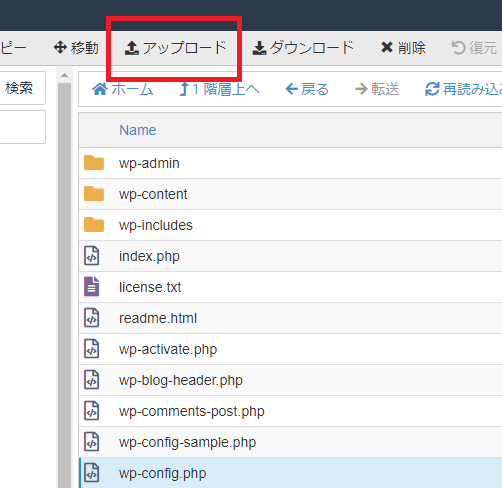Click the ダウンロード (Download) toolbar button
The image size is (502, 488).
(303, 48)
